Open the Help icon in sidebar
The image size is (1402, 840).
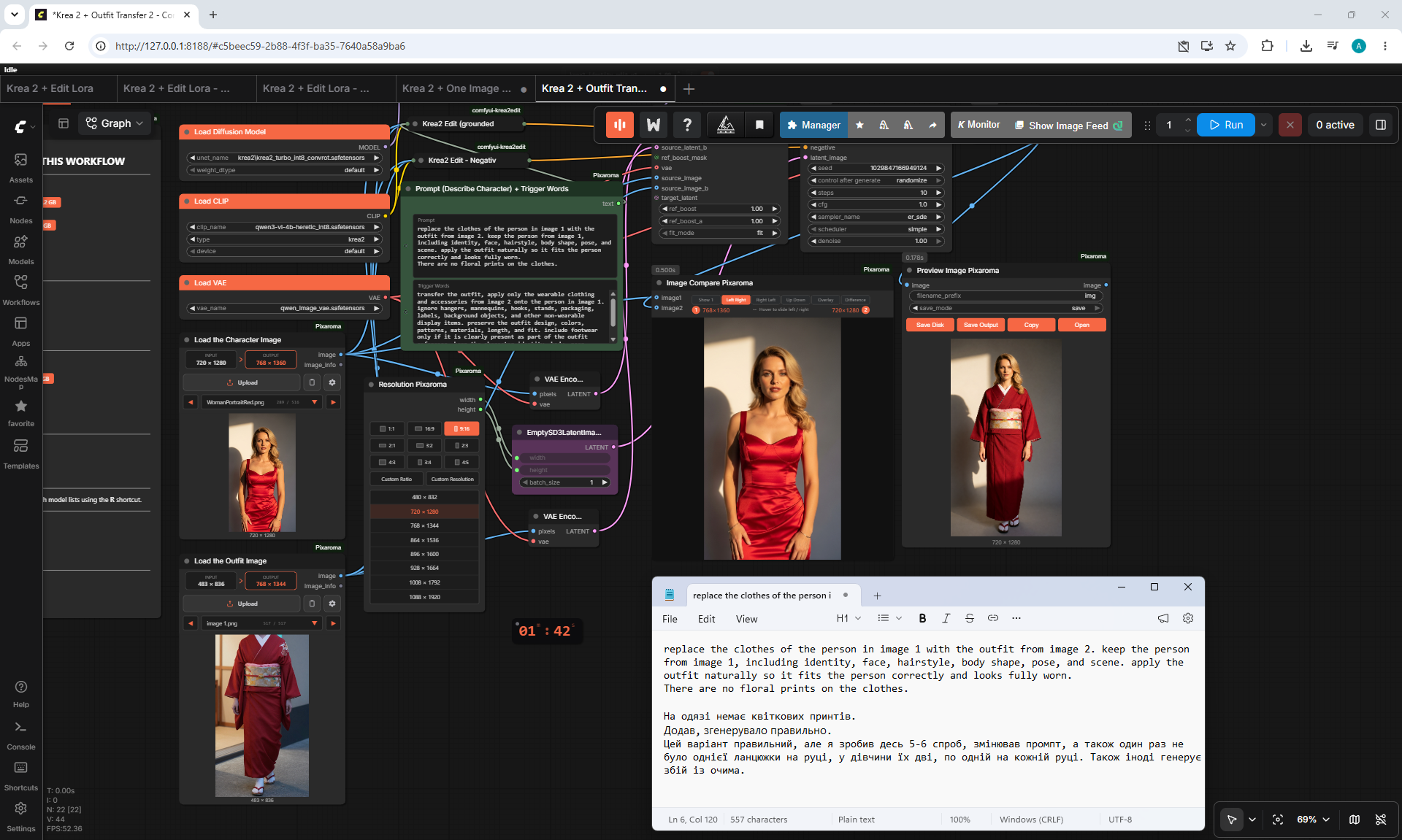pyautogui.click(x=20, y=693)
